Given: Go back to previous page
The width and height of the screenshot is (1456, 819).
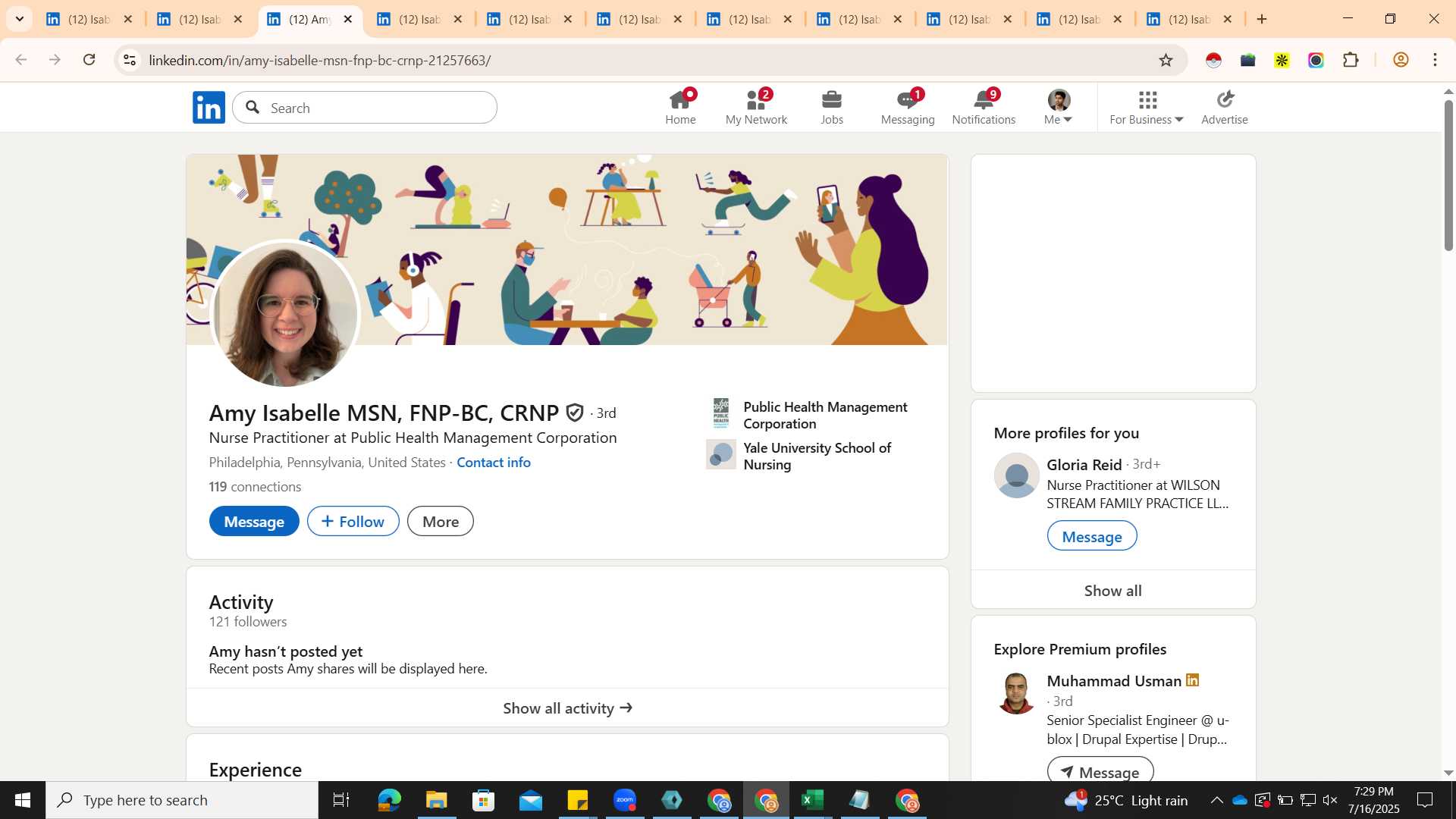Looking at the screenshot, I should tap(21, 60).
